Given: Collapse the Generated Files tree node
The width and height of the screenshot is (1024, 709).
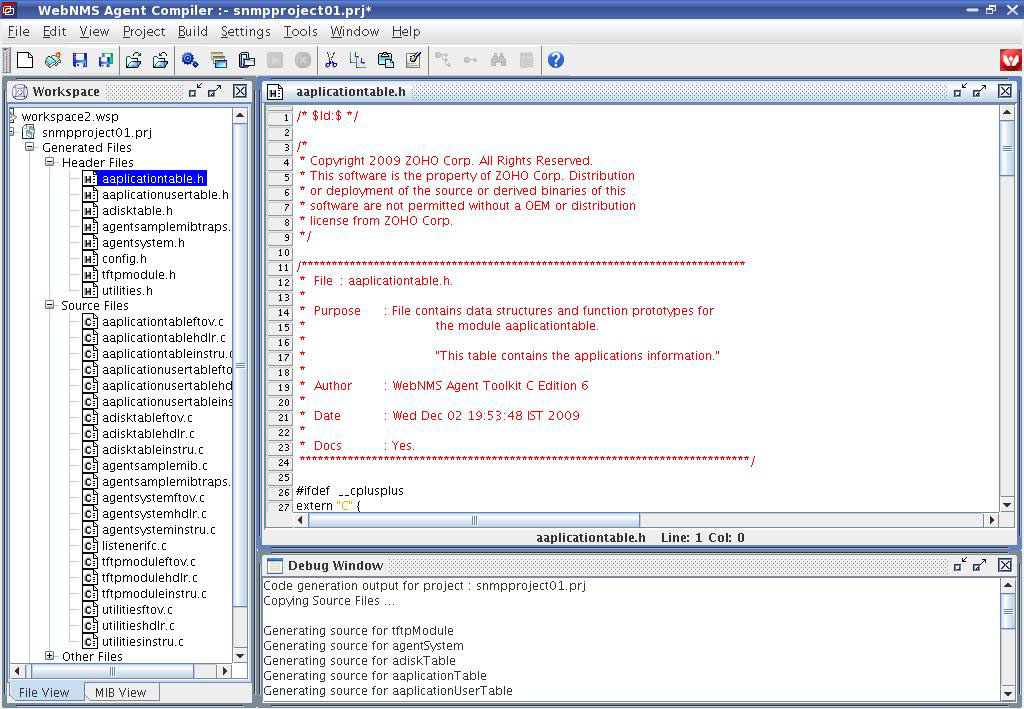Looking at the screenshot, I should [x=30, y=147].
